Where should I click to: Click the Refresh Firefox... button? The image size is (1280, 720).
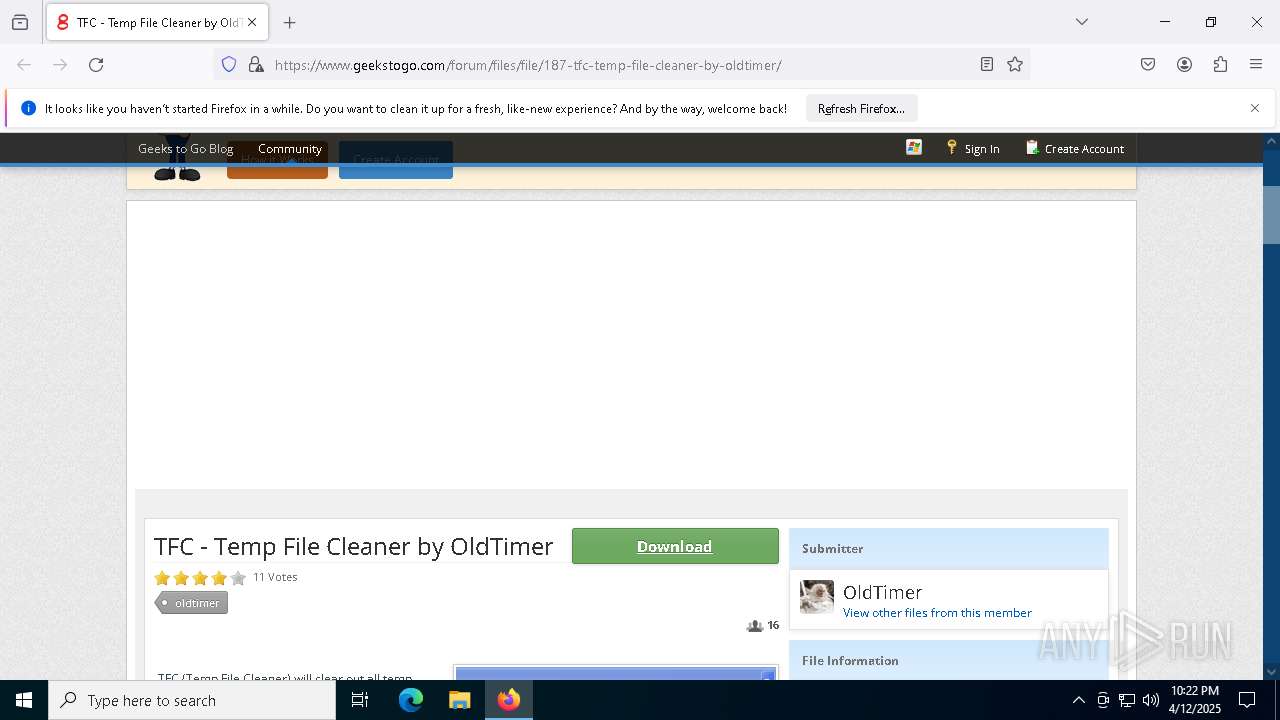click(861, 108)
